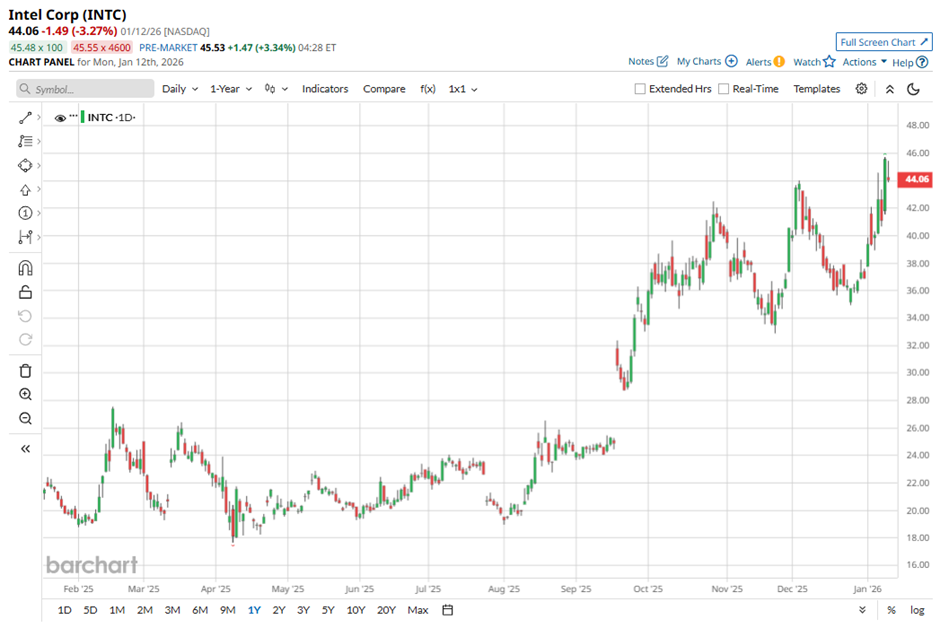Select the 5Y time range
The width and height of the screenshot is (940, 628).
(x=328, y=610)
